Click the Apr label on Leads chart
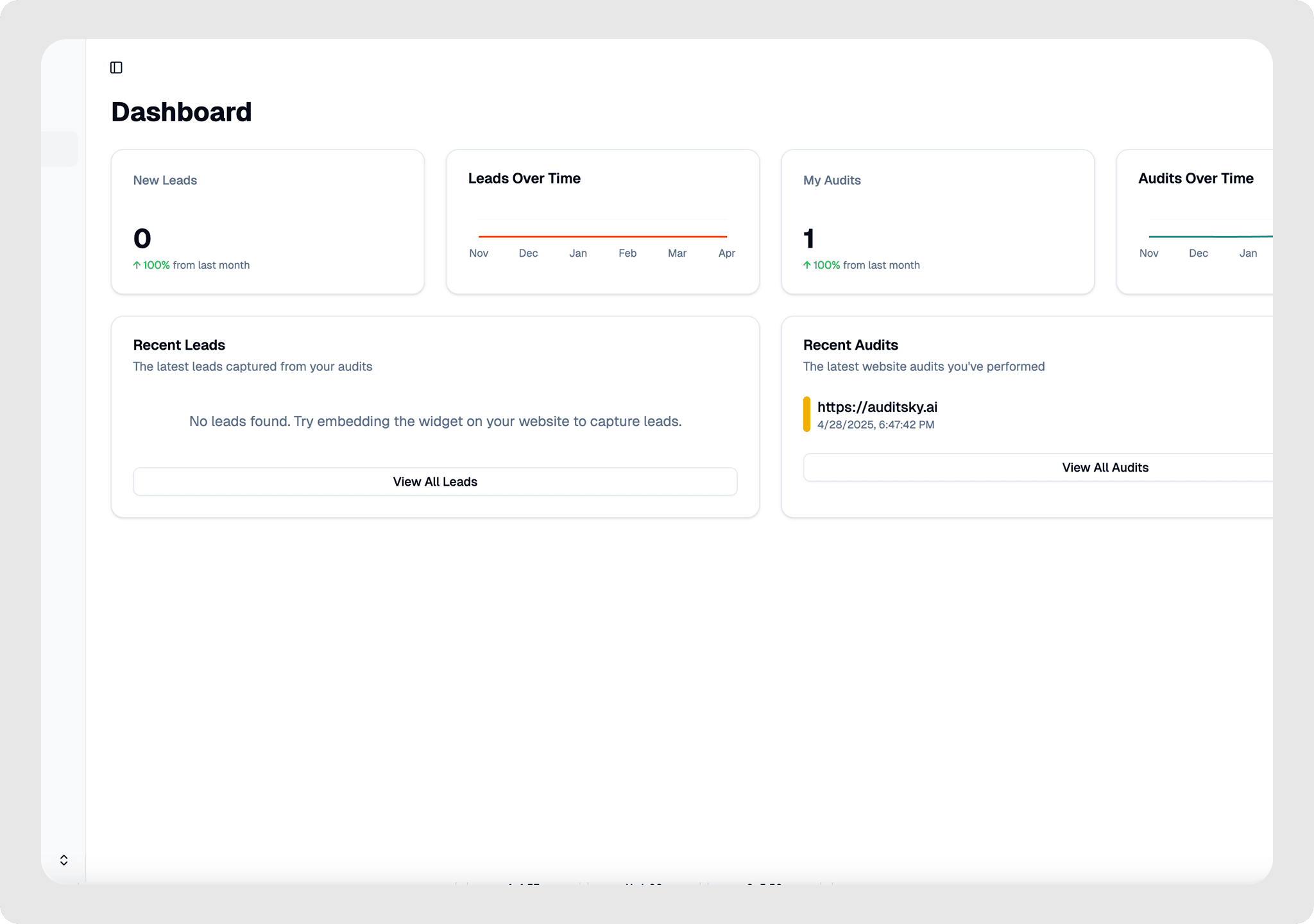Image resolution: width=1314 pixels, height=924 pixels. 726,253
